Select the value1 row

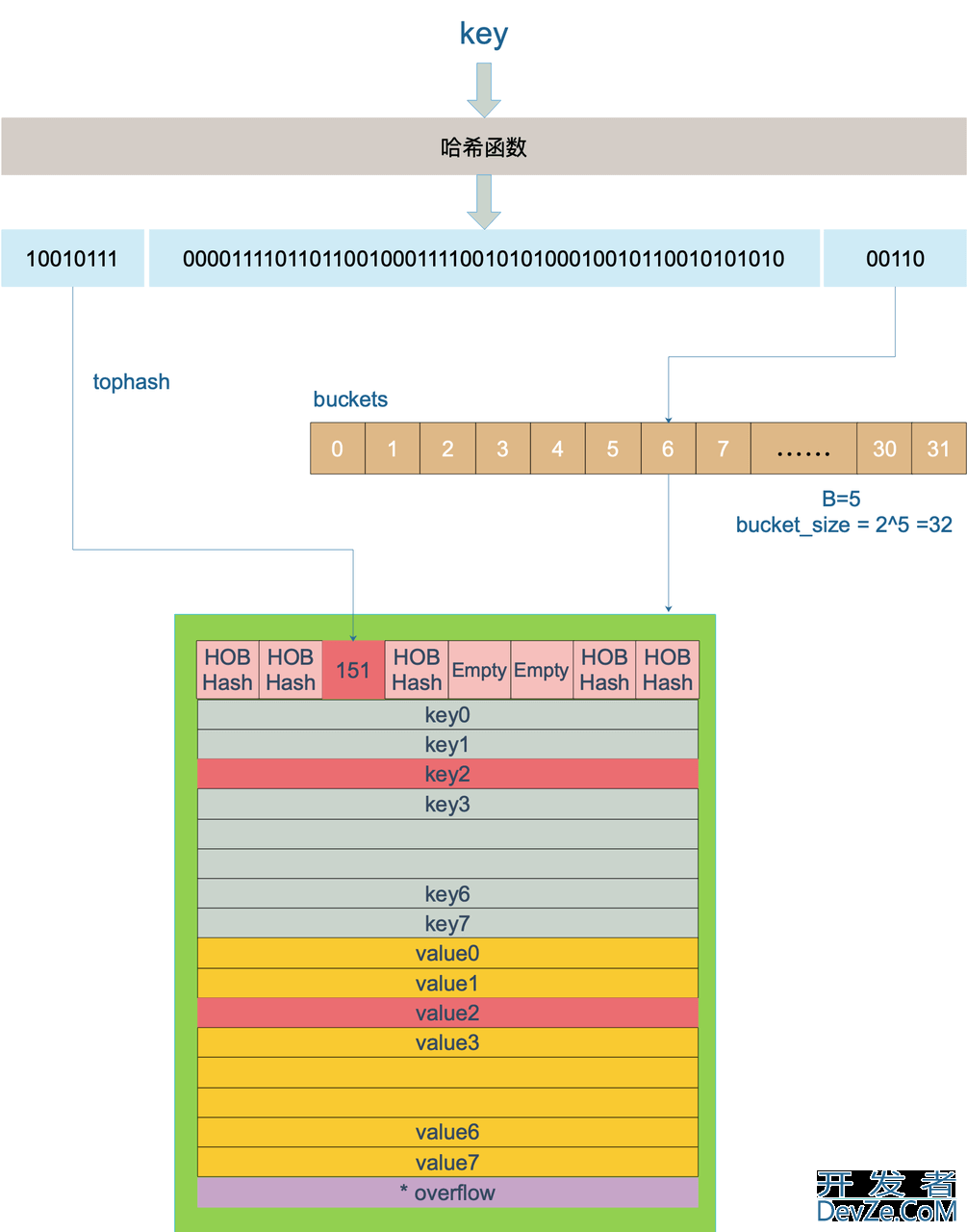[447, 984]
